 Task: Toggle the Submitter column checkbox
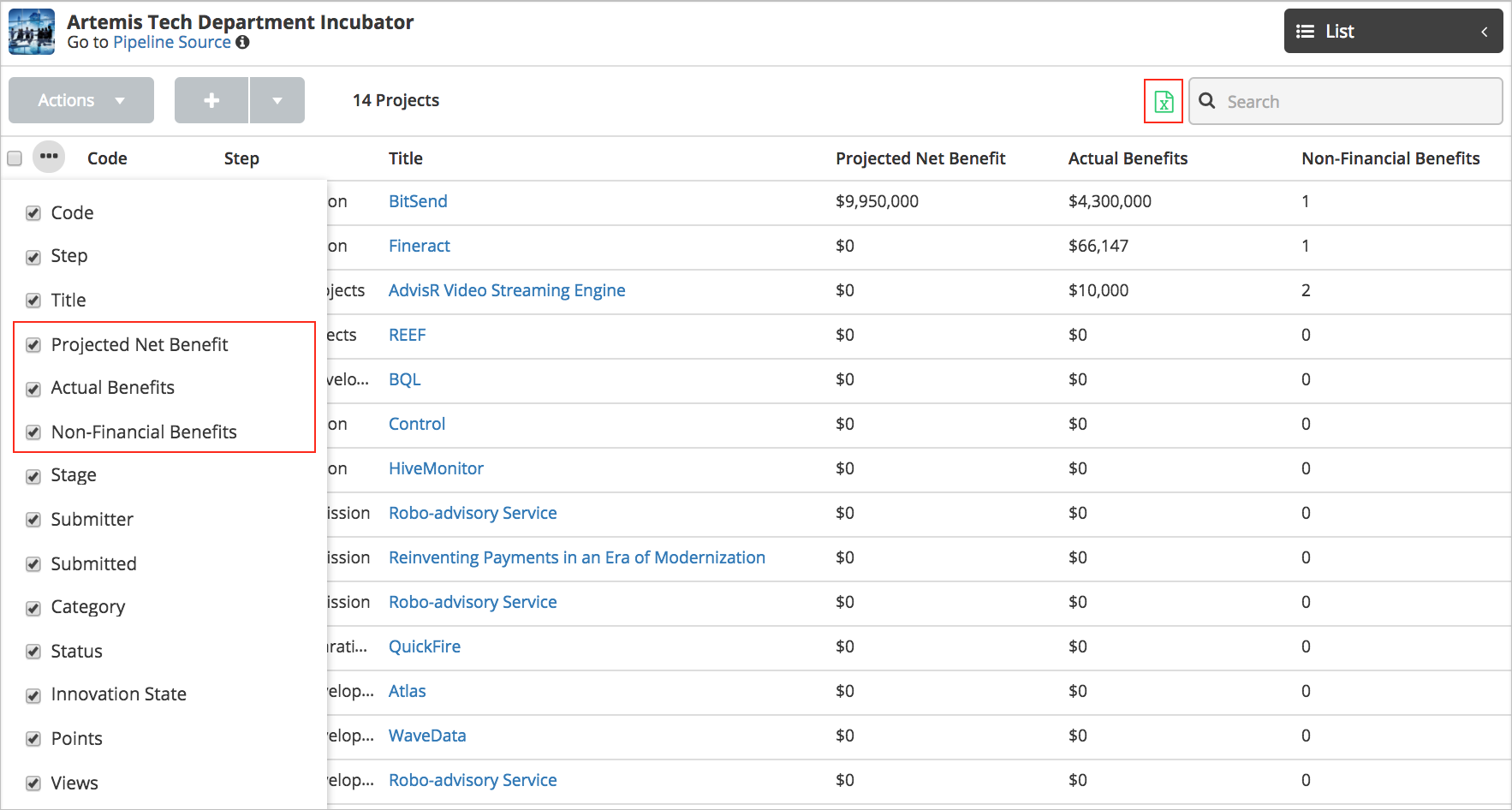[33, 520]
